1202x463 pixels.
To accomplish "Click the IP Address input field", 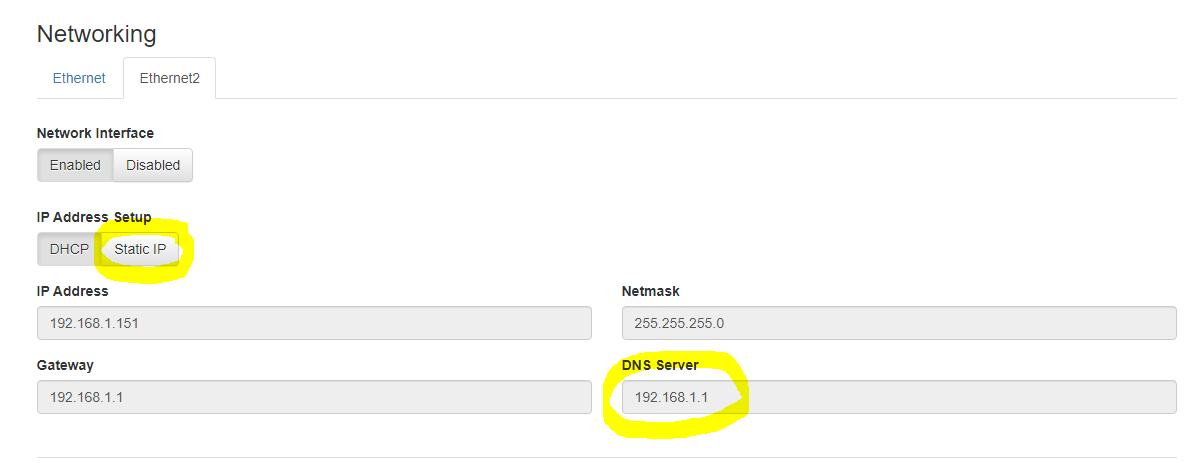I will click(x=314, y=323).
